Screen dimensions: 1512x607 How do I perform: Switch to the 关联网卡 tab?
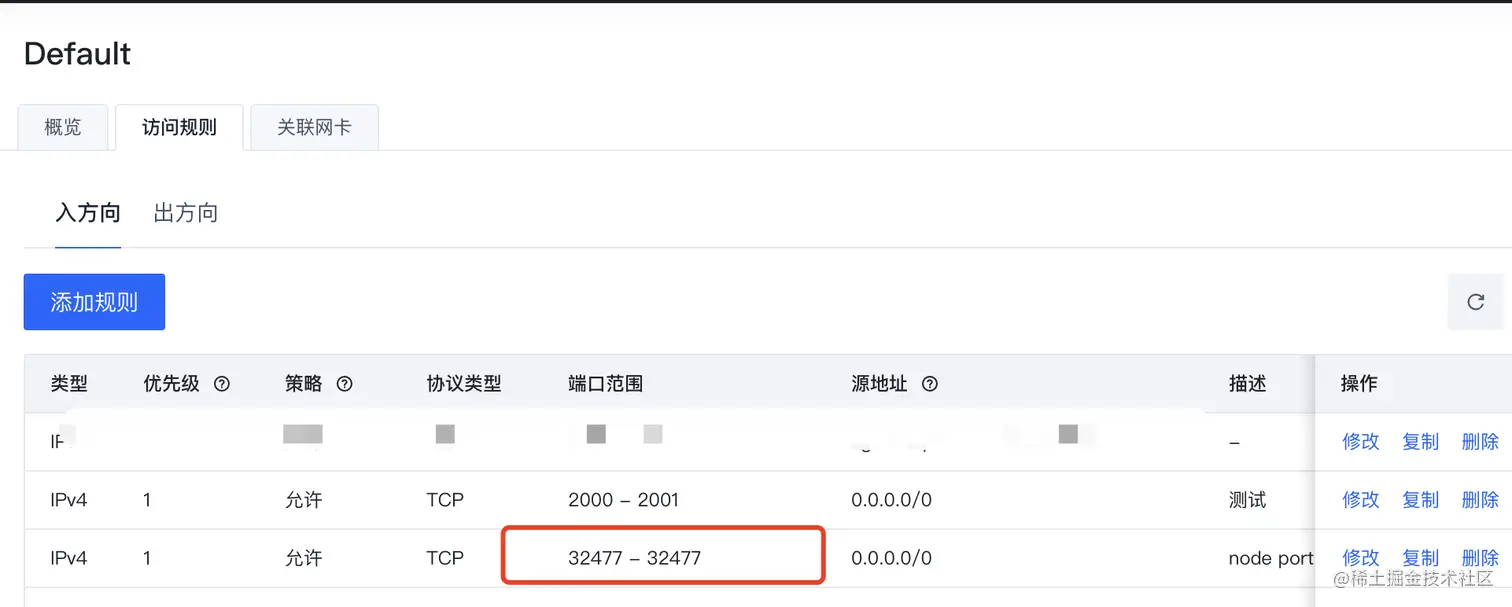click(x=314, y=127)
